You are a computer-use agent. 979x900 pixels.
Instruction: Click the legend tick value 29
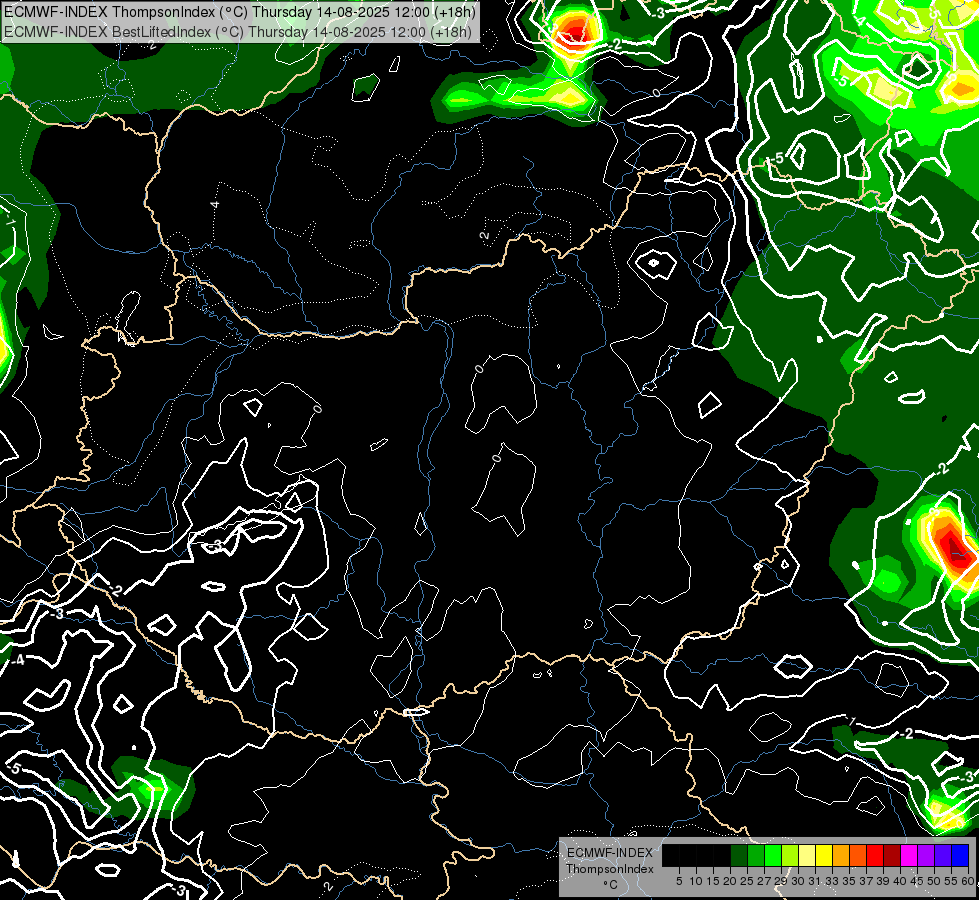pyautogui.click(x=781, y=881)
